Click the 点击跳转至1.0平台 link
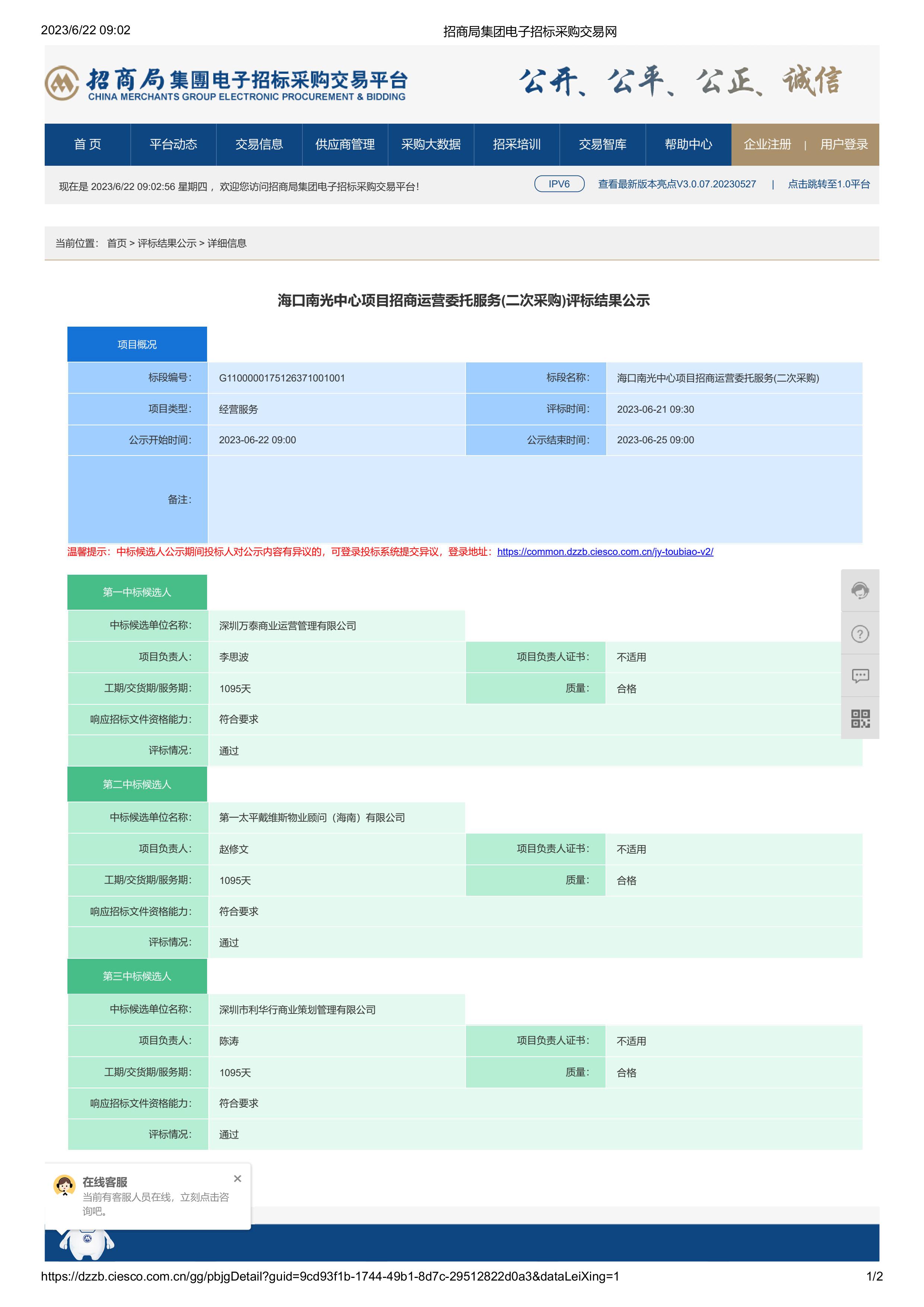 (x=829, y=184)
